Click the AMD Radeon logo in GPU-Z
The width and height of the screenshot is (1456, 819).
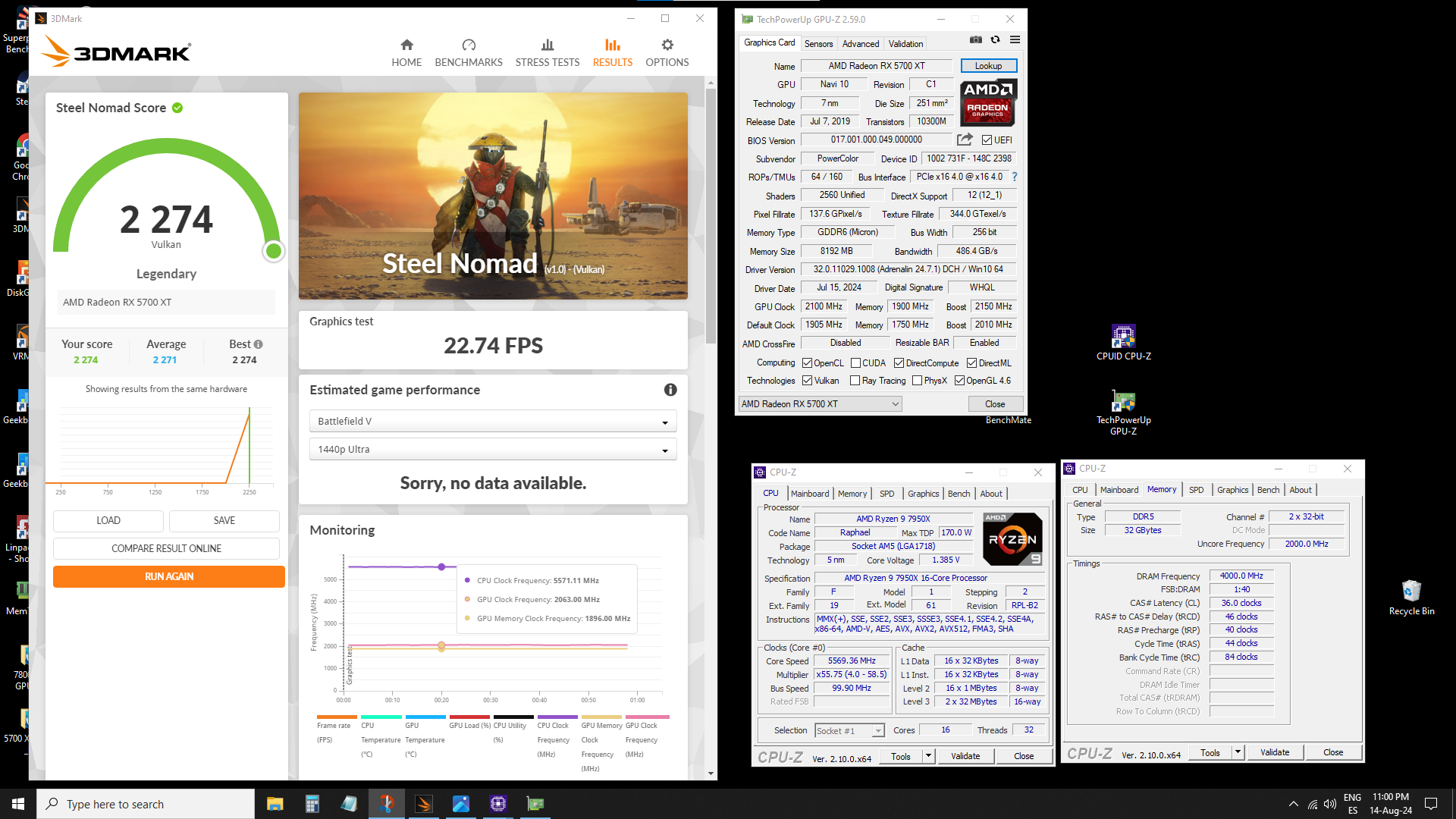click(988, 102)
